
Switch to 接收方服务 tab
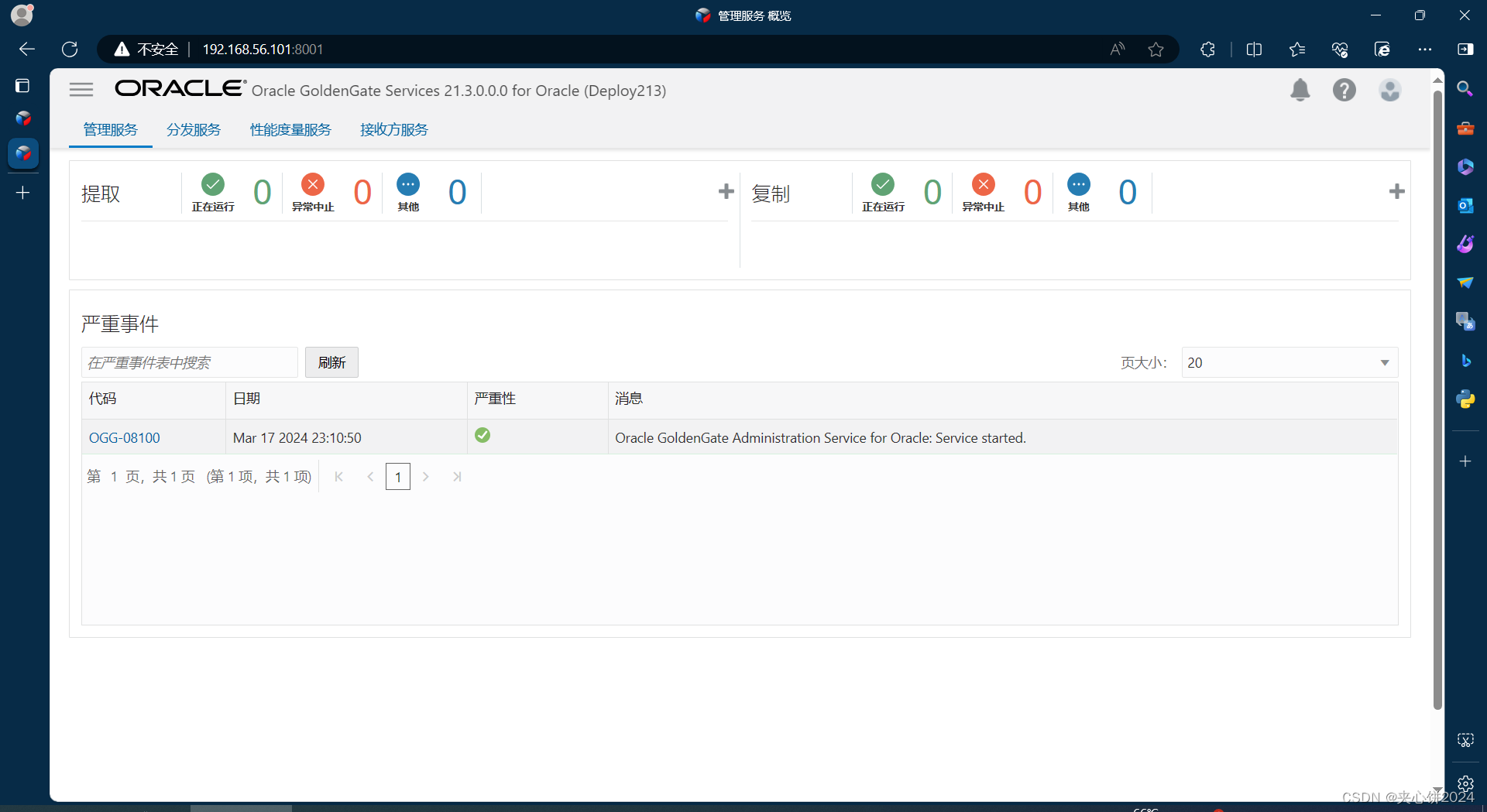tap(394, 129)
